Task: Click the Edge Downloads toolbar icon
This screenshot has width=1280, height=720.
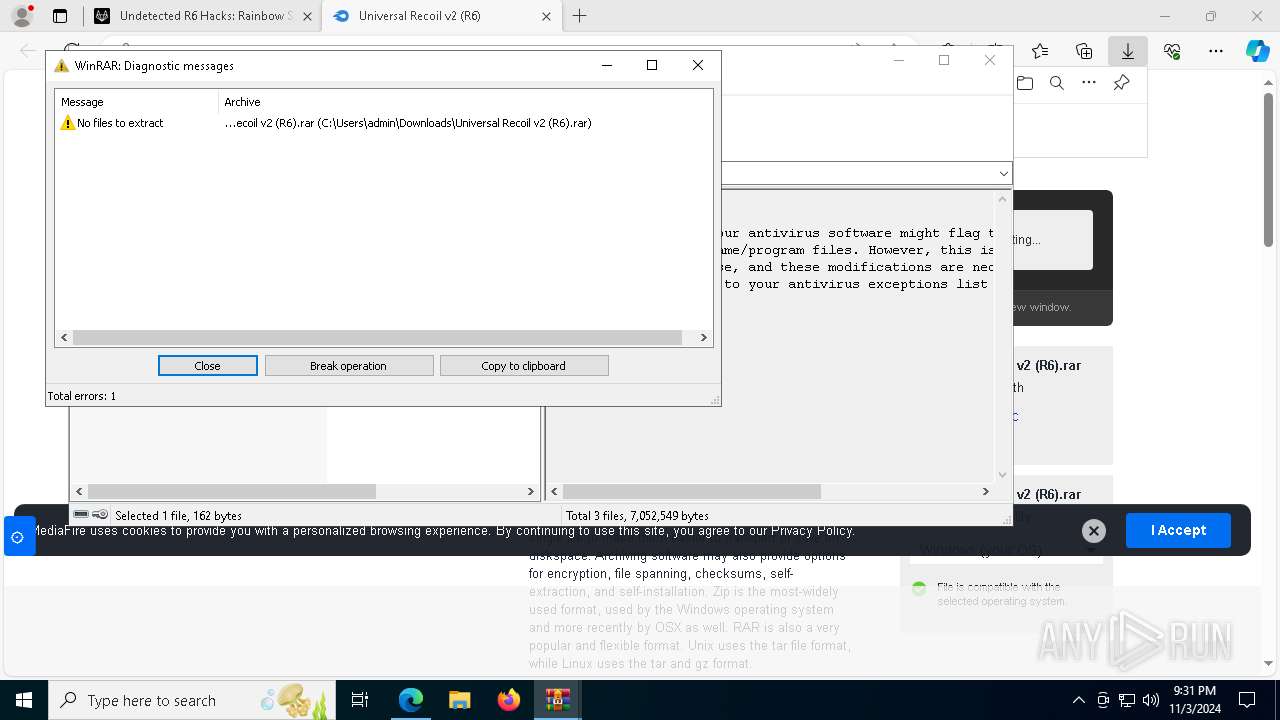Action: (1127, 51)
